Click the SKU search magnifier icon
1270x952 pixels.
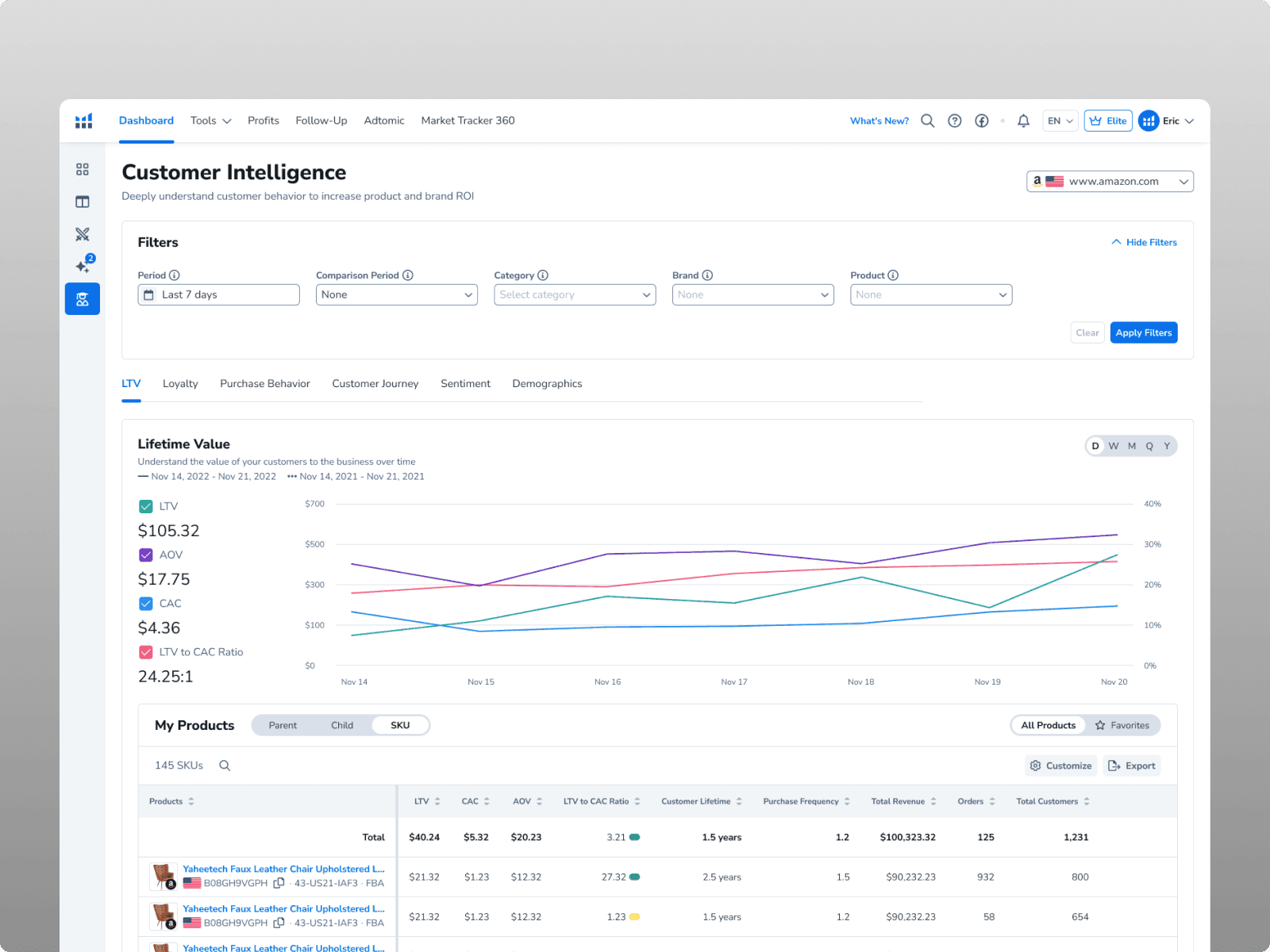pyautogui.click(x=225, y=766)
